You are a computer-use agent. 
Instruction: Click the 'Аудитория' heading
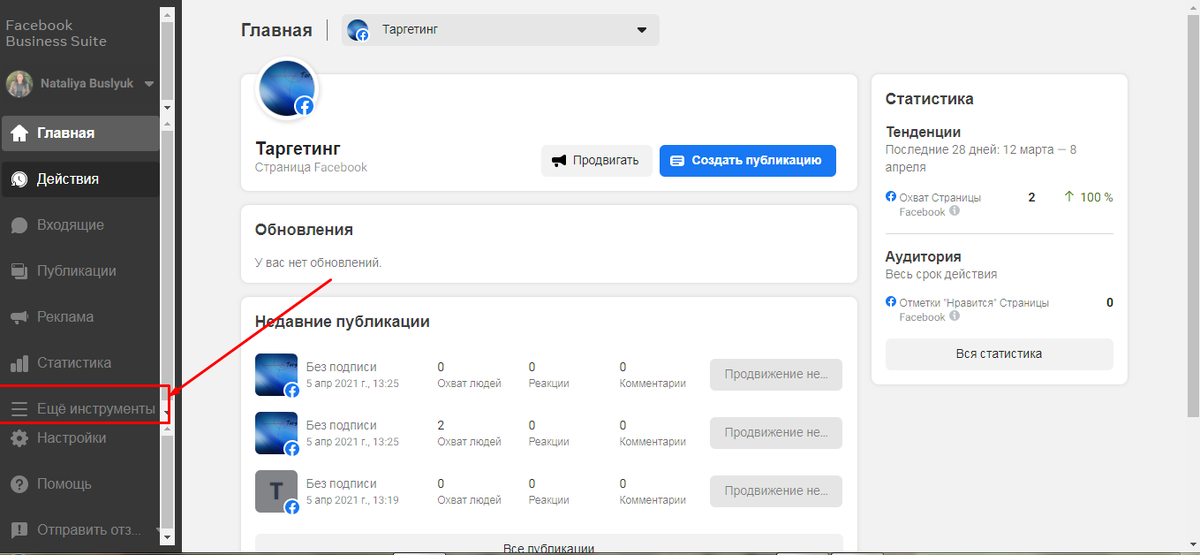pyautogui.click(x=923, y=256)
